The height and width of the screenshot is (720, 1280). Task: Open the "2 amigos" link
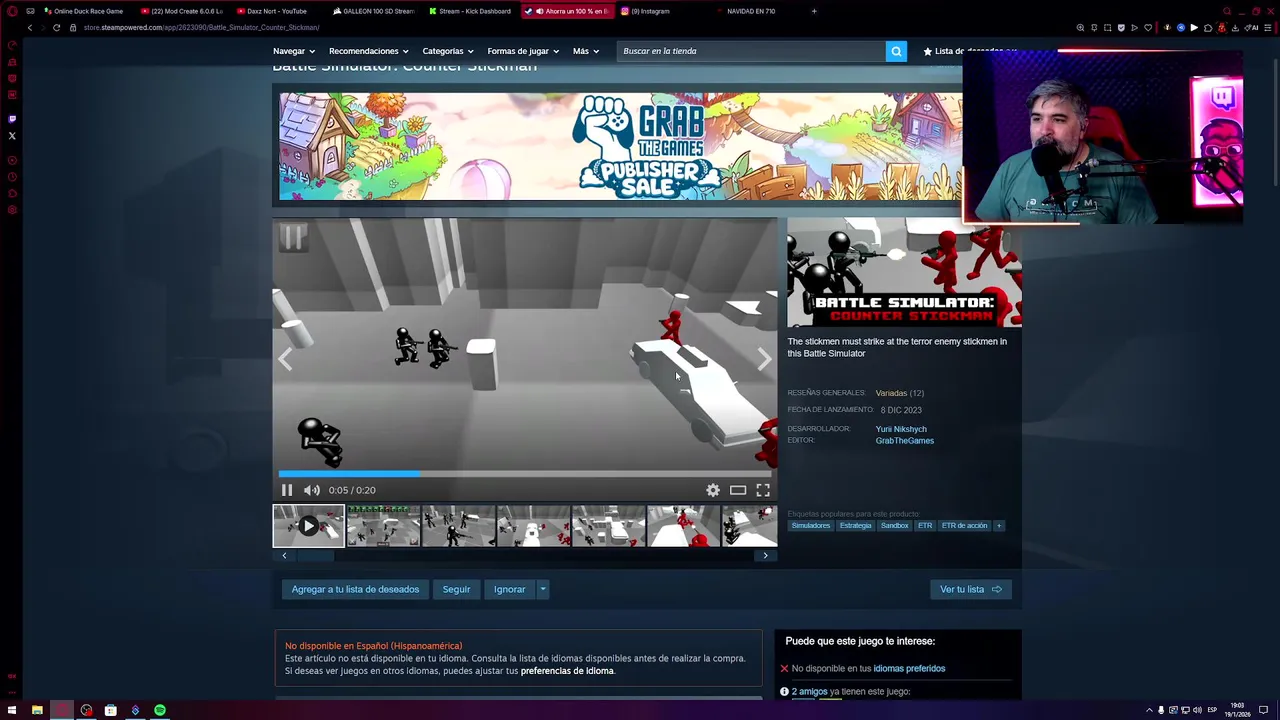[810, 691]
